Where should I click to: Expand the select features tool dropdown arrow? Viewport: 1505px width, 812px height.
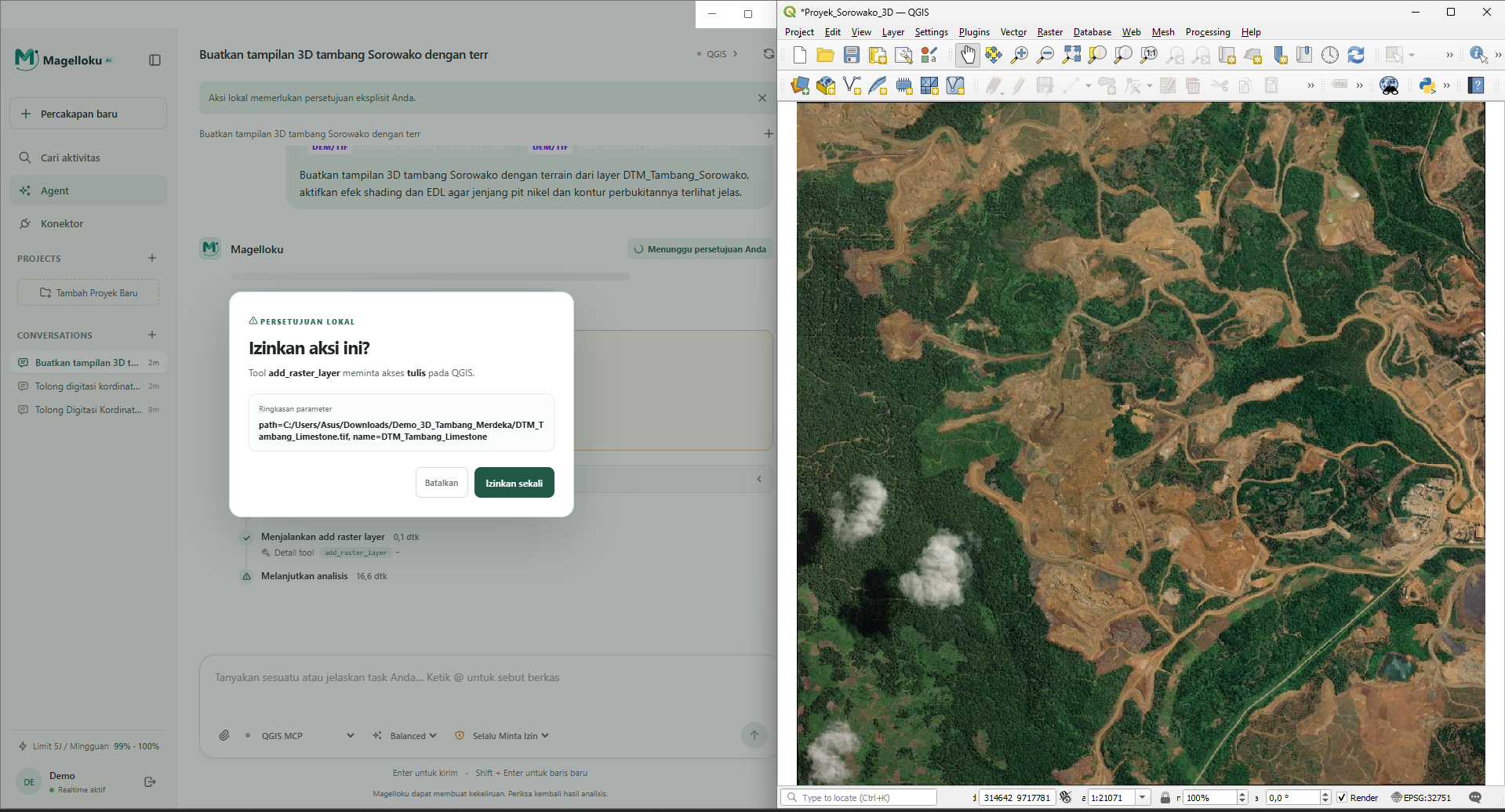click(1412, 55)
